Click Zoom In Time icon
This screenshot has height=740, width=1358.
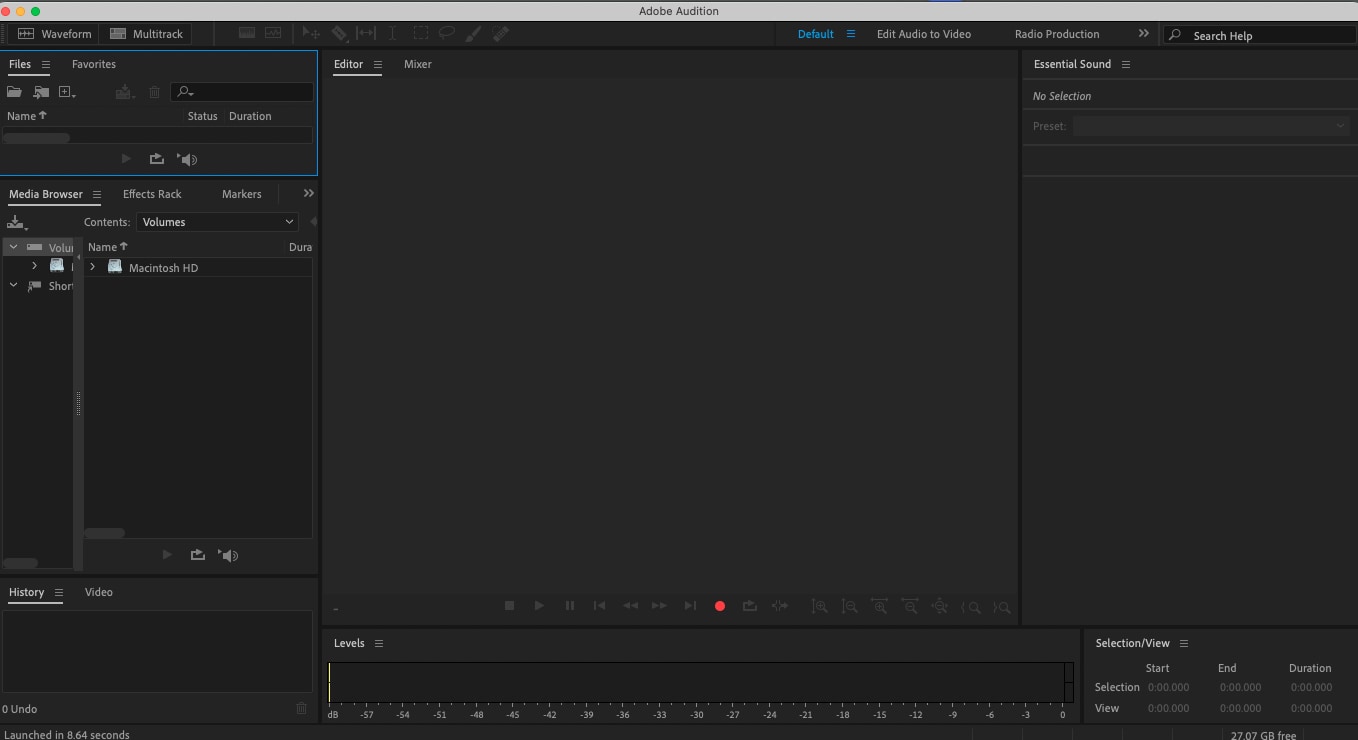tap(880, 606)
